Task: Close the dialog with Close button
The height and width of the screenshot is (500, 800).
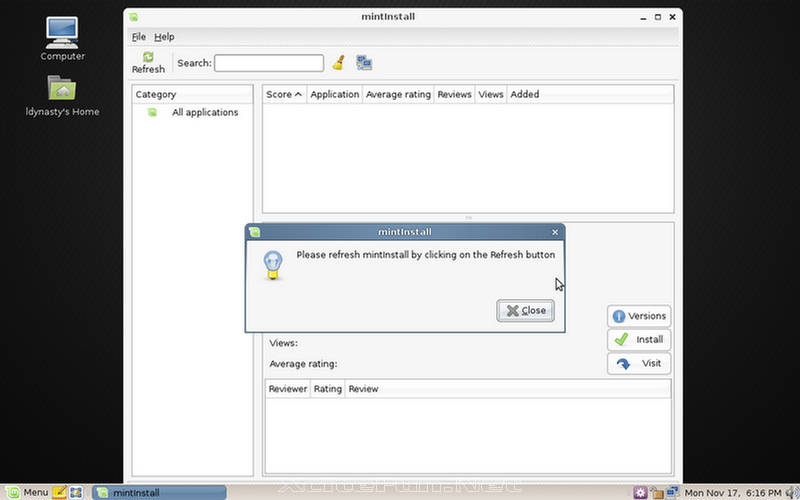Action: (x=526, y=311)
